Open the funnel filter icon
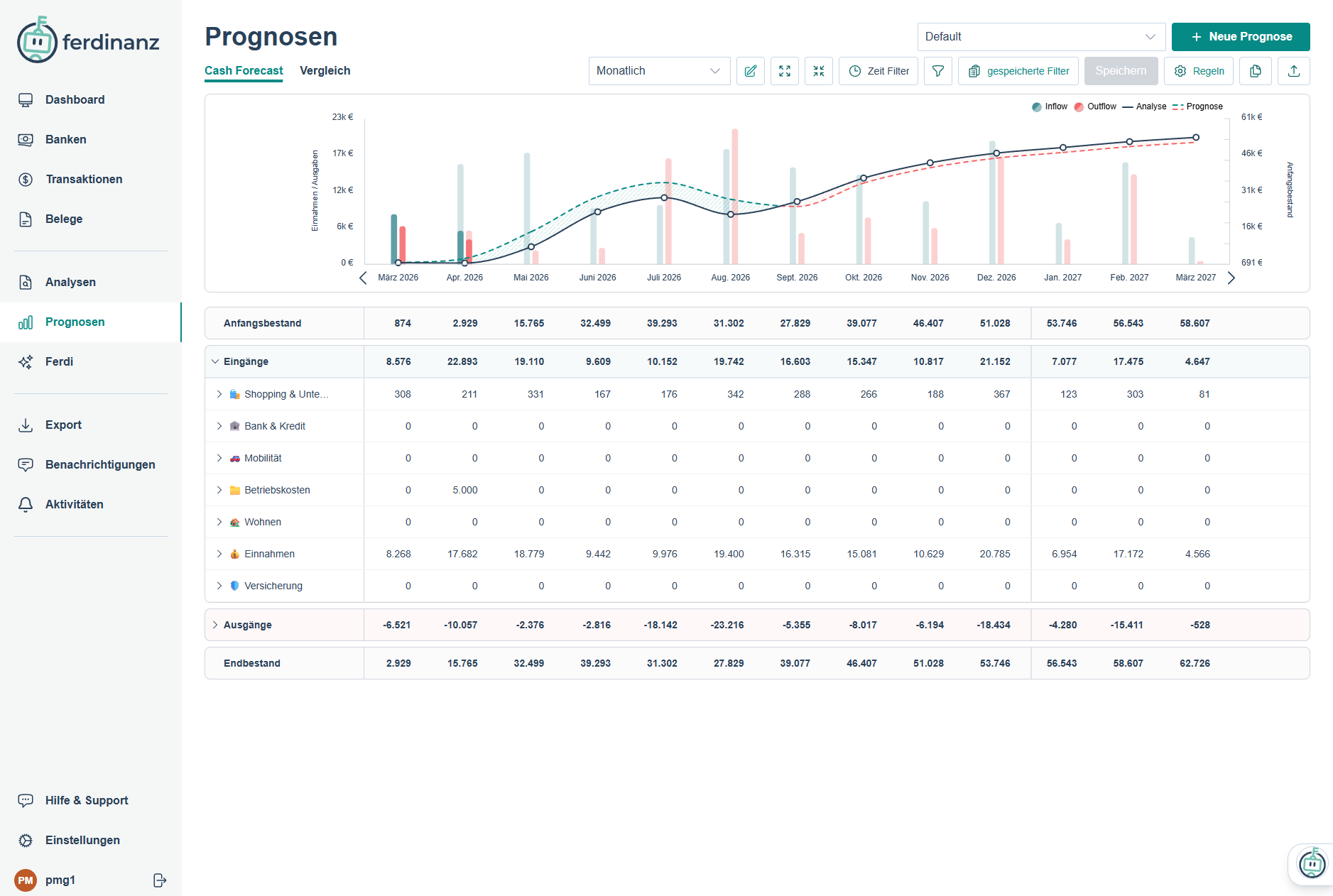This screenshot has height=896, width=1333. tap(937, 71)
